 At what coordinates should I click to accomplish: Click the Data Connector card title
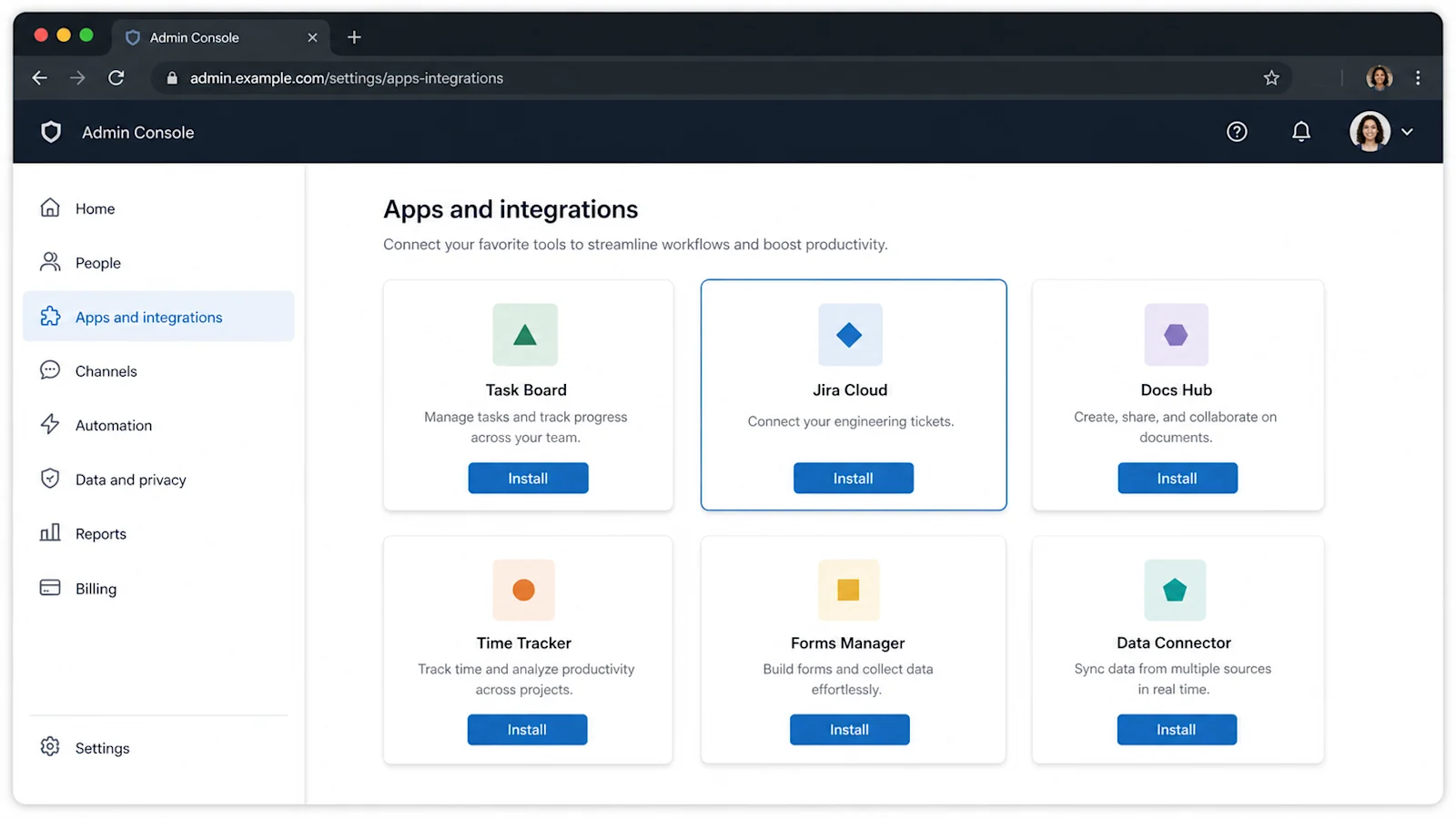click(x=1174, y=642)
